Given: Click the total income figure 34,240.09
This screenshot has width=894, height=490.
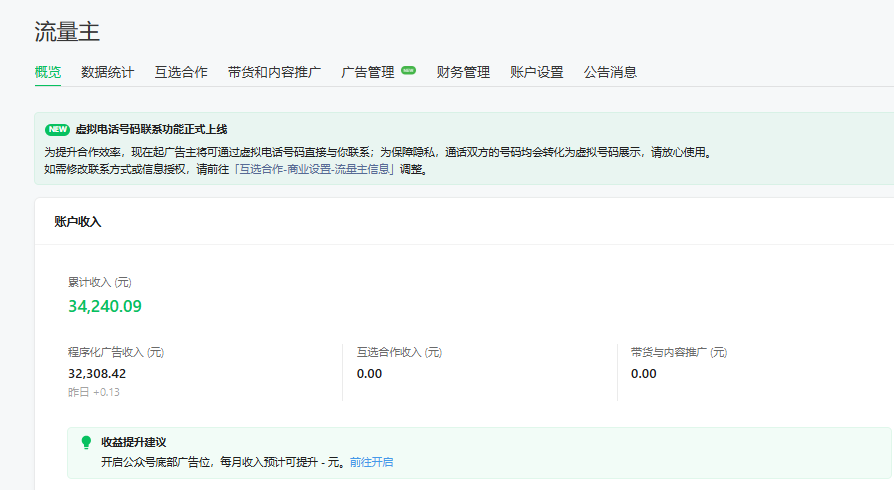Looking at the screenshot, I should click(x=105, y=306).
